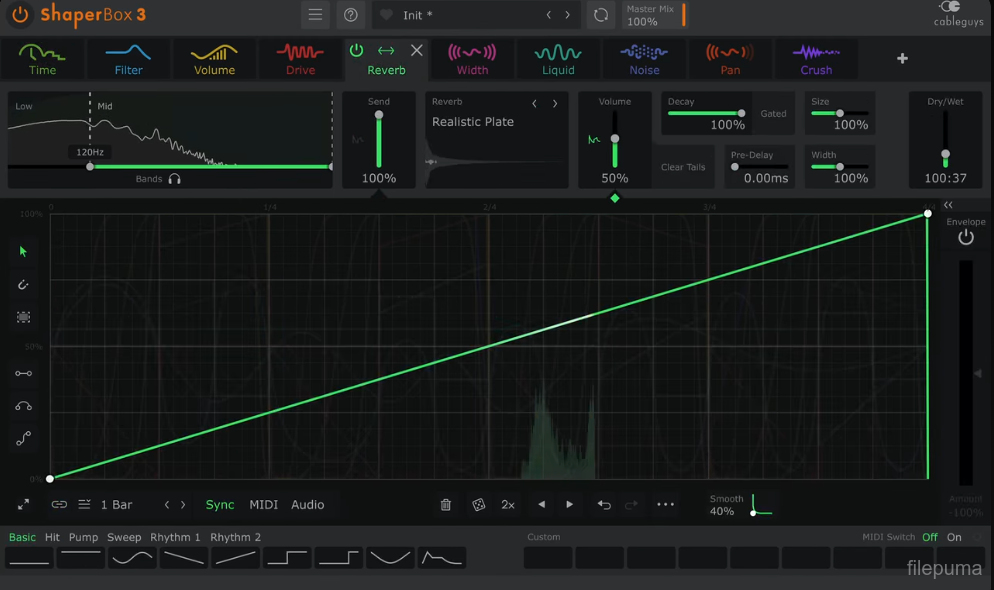
Task: Toggle the Envelope power button
Action: 965,238
